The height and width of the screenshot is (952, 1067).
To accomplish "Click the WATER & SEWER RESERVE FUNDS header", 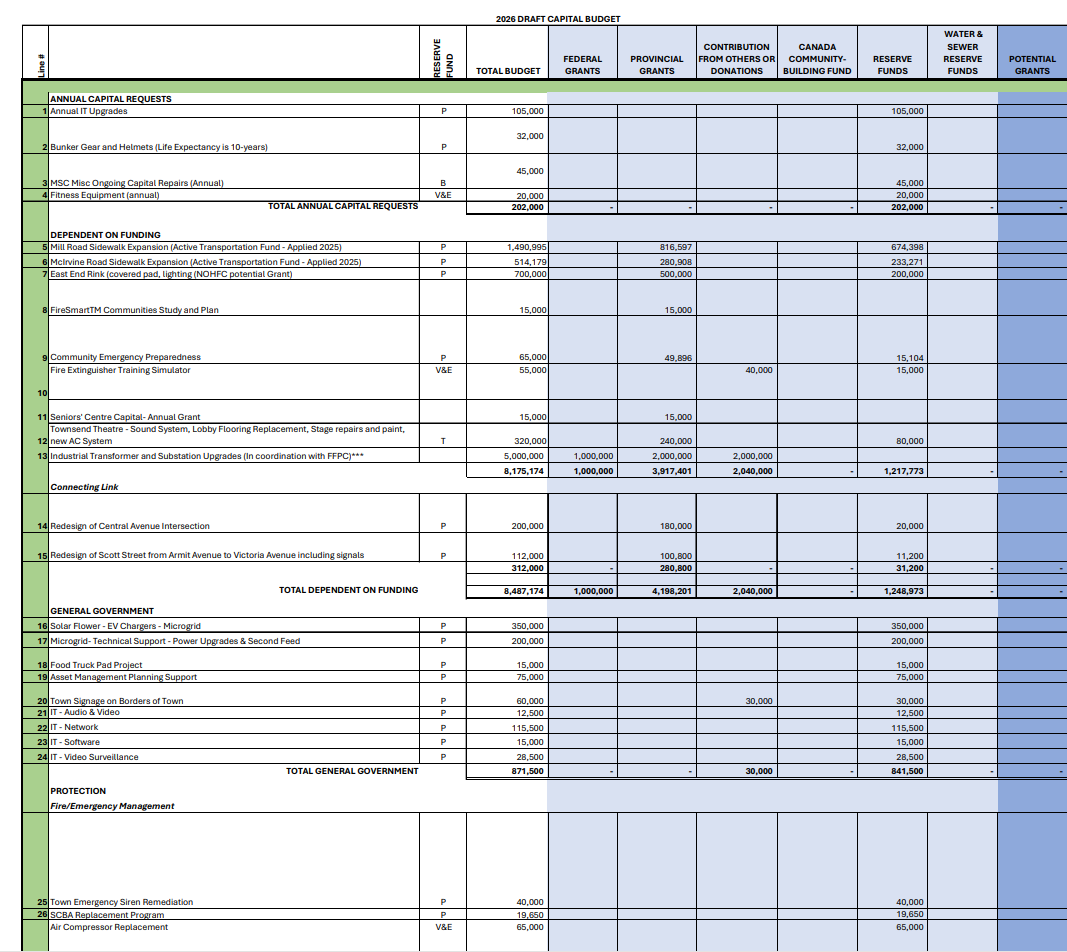I will pyautogui.click(x=962, y=53).
